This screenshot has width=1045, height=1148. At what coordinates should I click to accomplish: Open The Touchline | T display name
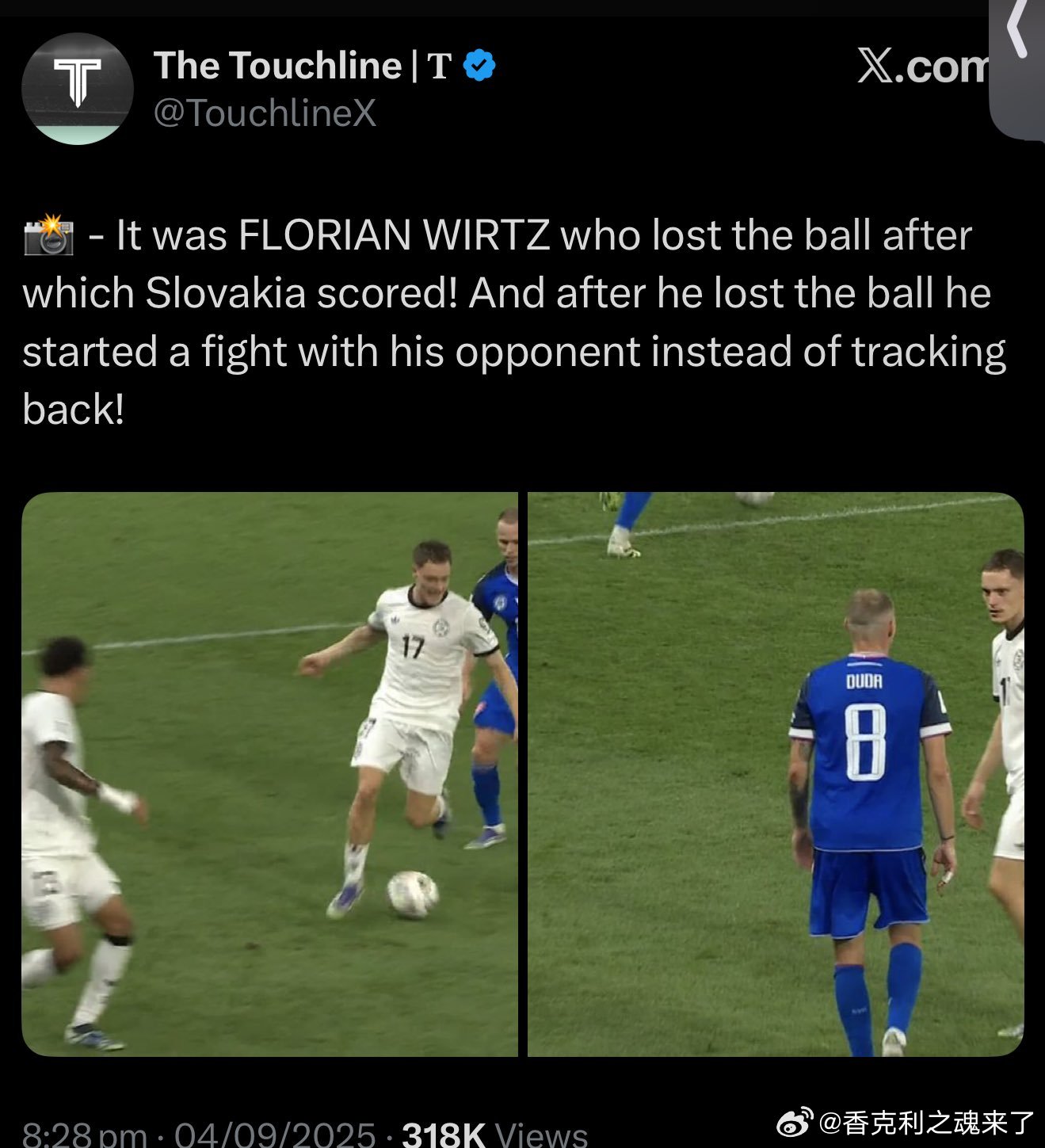[303, 66]
